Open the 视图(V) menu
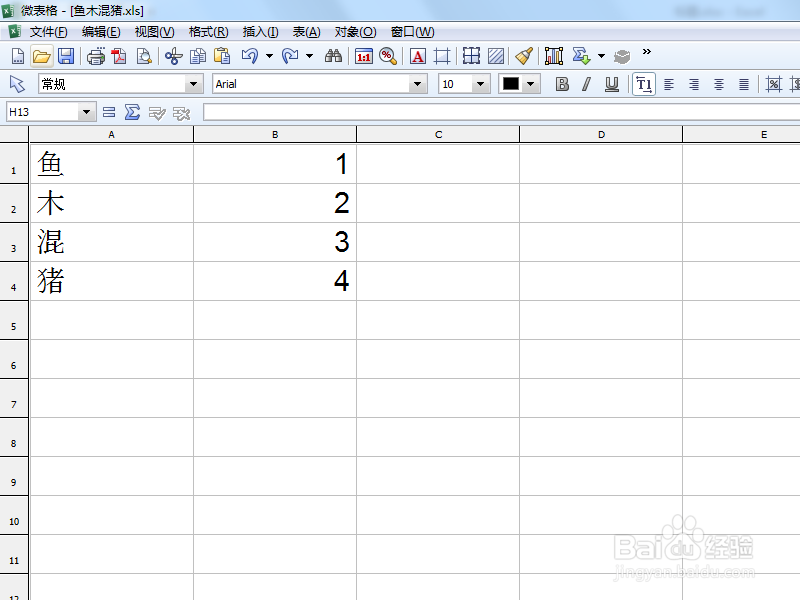This screenshot has width=800, height=600. [155, 32]
